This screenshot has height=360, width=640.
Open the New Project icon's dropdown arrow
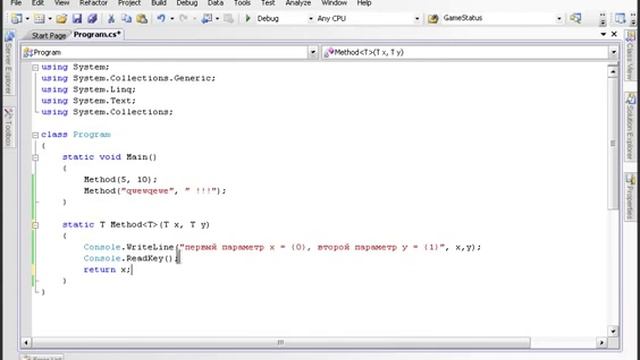(27, 19)
